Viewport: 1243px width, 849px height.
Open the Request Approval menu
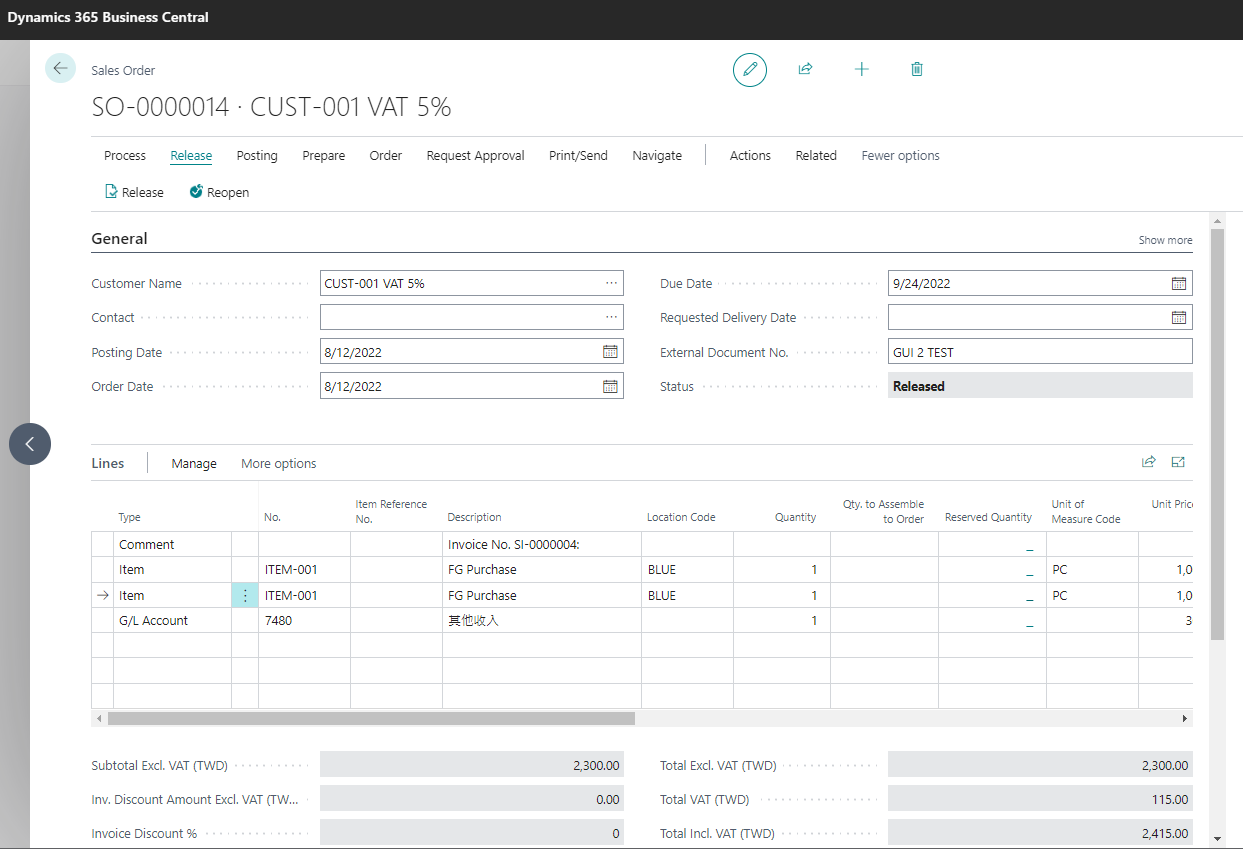(x=476, y=155)
